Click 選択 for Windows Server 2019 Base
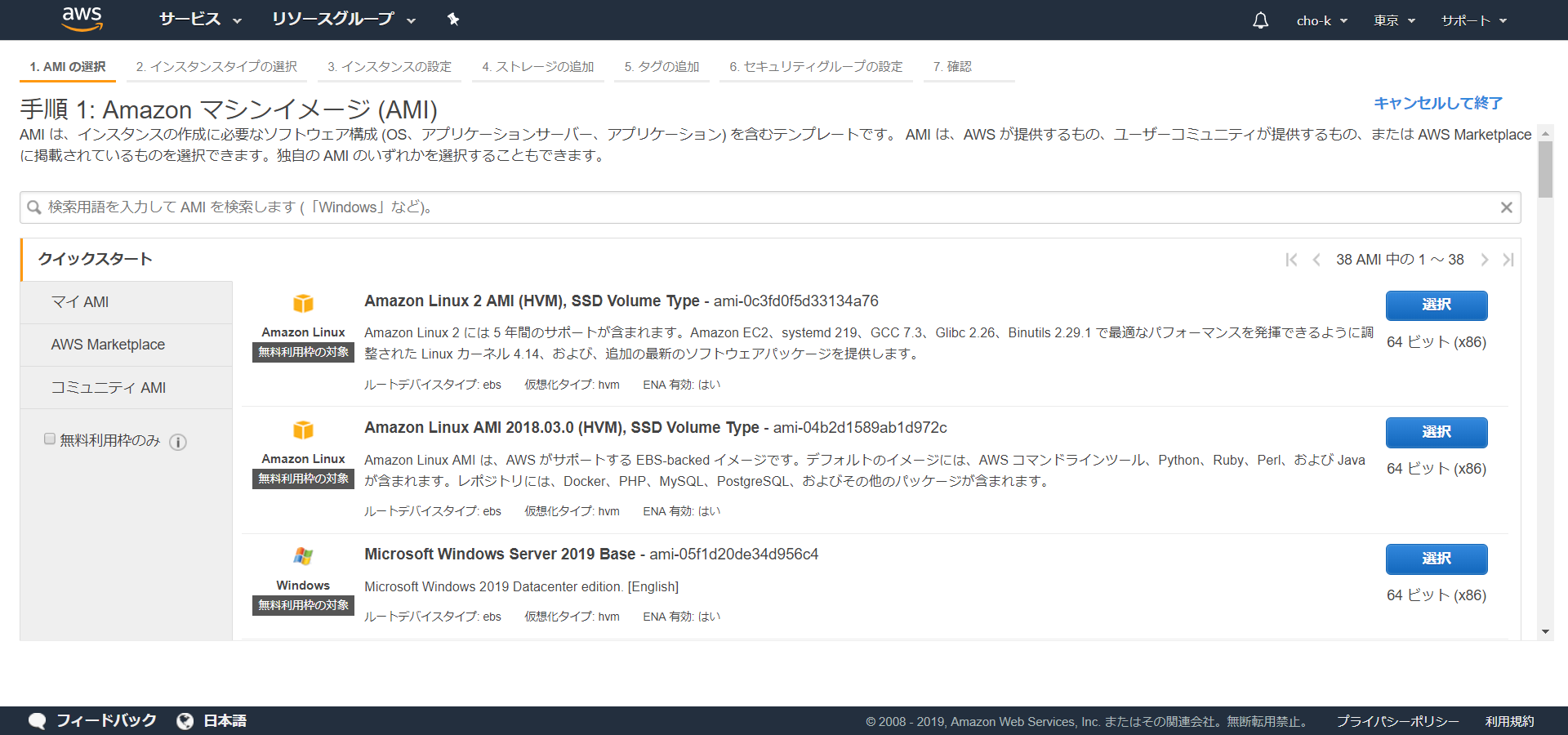This screenshot has width=1568, height=735. pos(1437,559)
